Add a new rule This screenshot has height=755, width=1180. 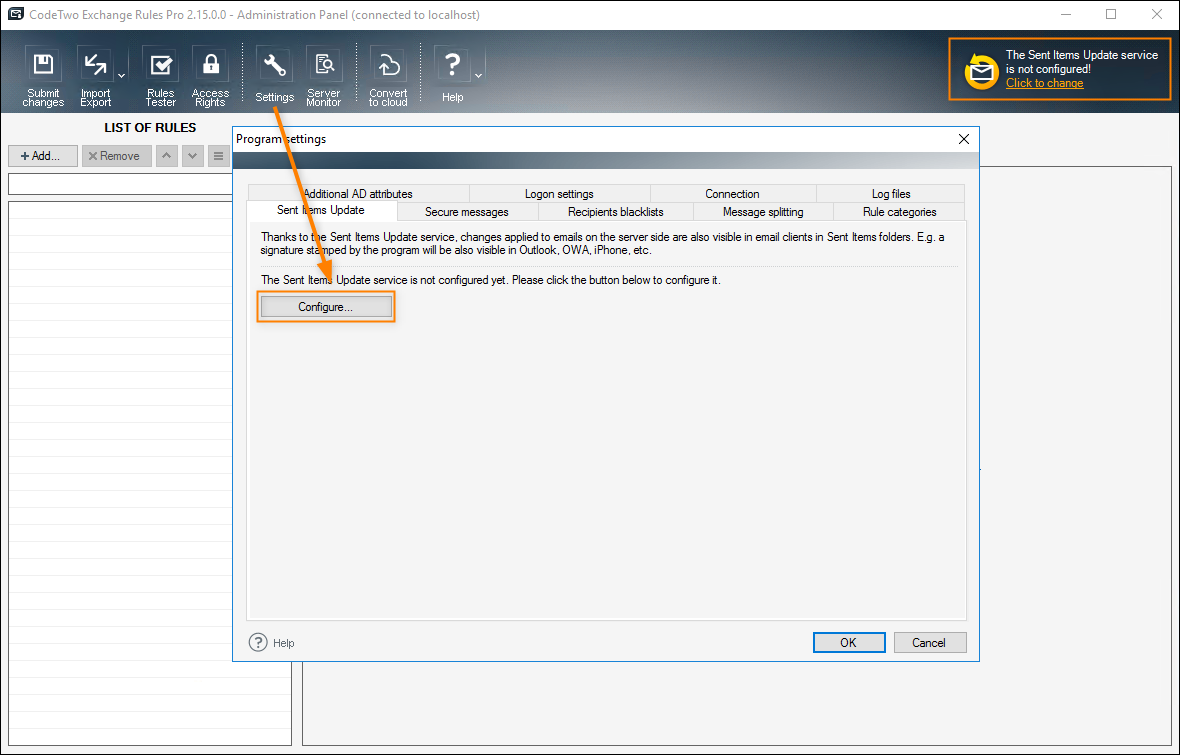(43, 156)
